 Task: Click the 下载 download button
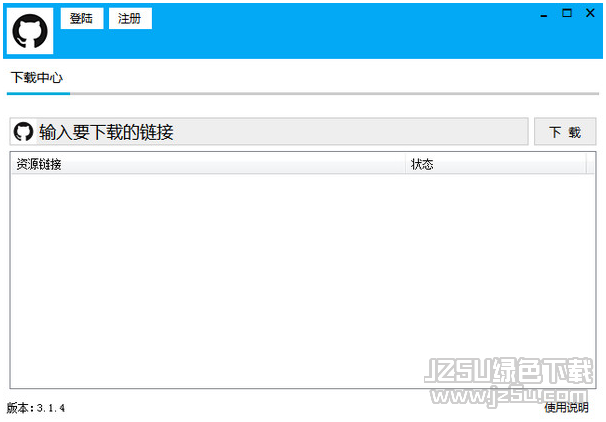pyautogui.click(x=565, y=132)
